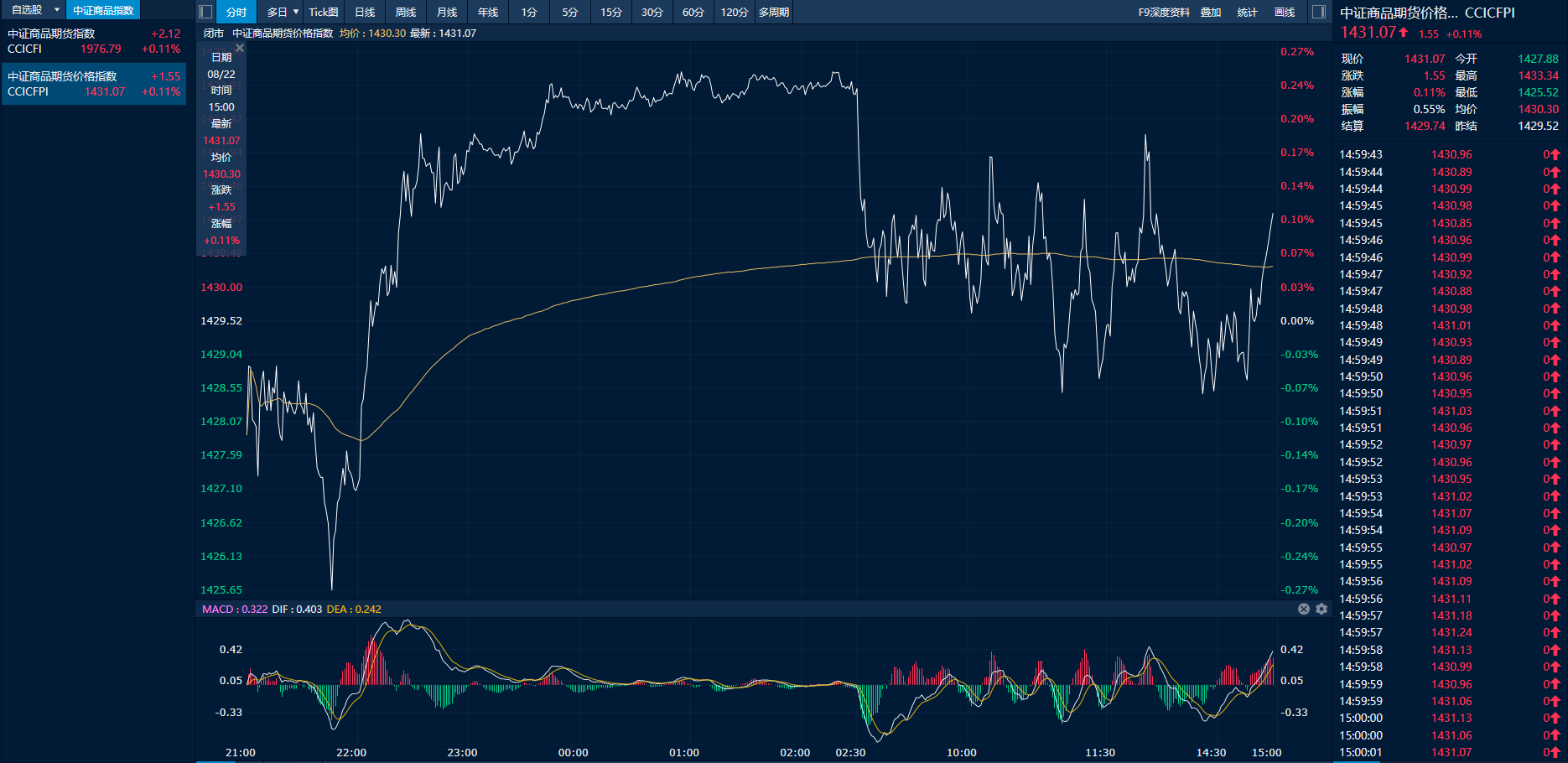This screenshot has height=763, width=1568.
Task: Switch to 分时 chart view
Action: click(236, 12)
